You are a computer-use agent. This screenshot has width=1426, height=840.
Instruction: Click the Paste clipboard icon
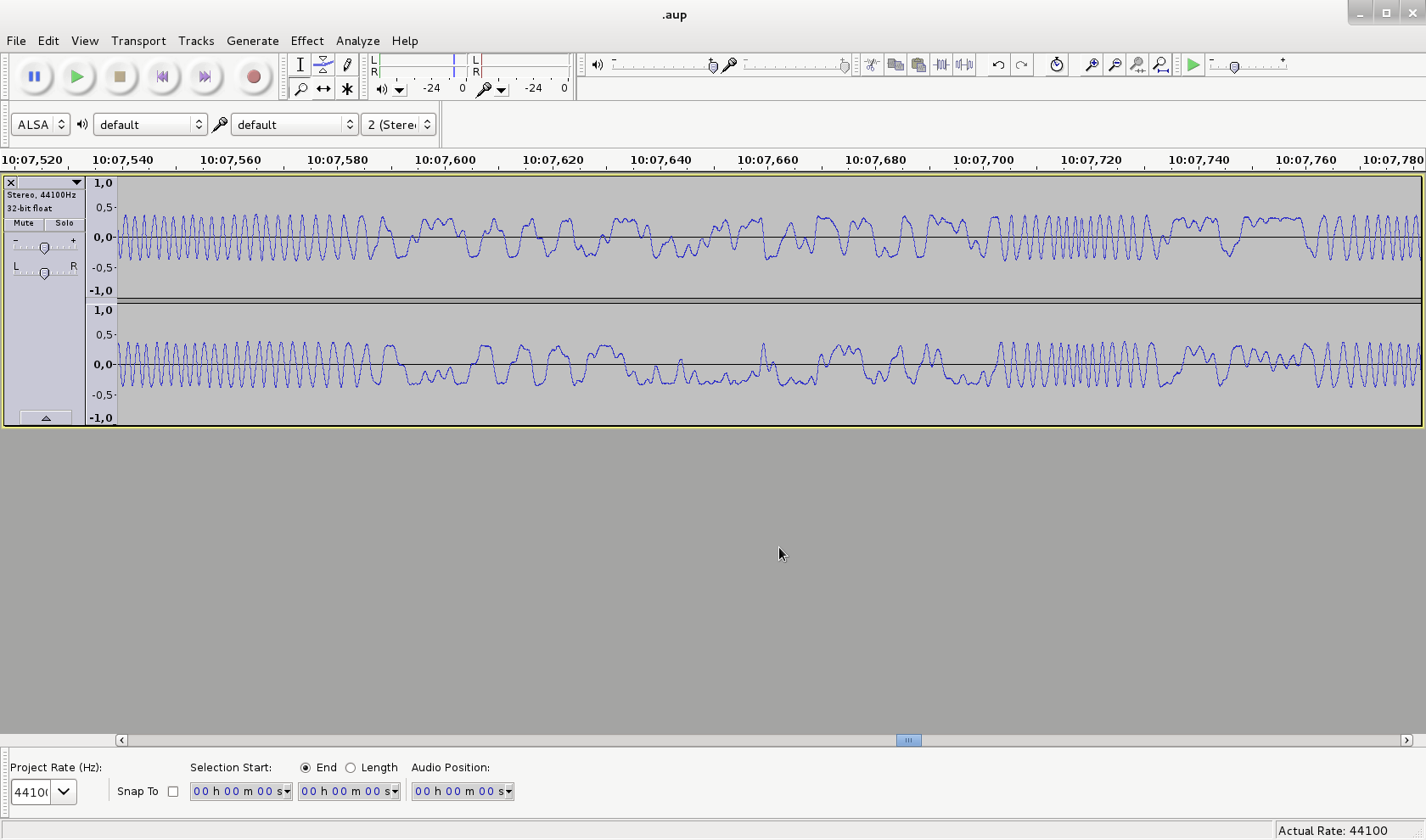click(918, 64)
